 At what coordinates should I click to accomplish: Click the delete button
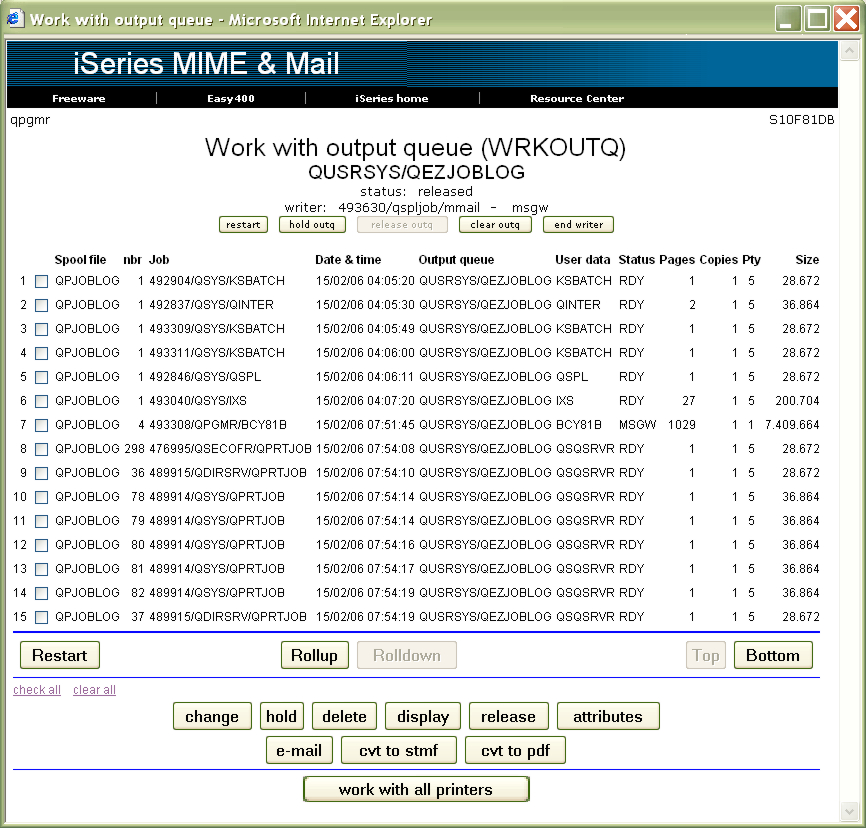coord(345,716)
